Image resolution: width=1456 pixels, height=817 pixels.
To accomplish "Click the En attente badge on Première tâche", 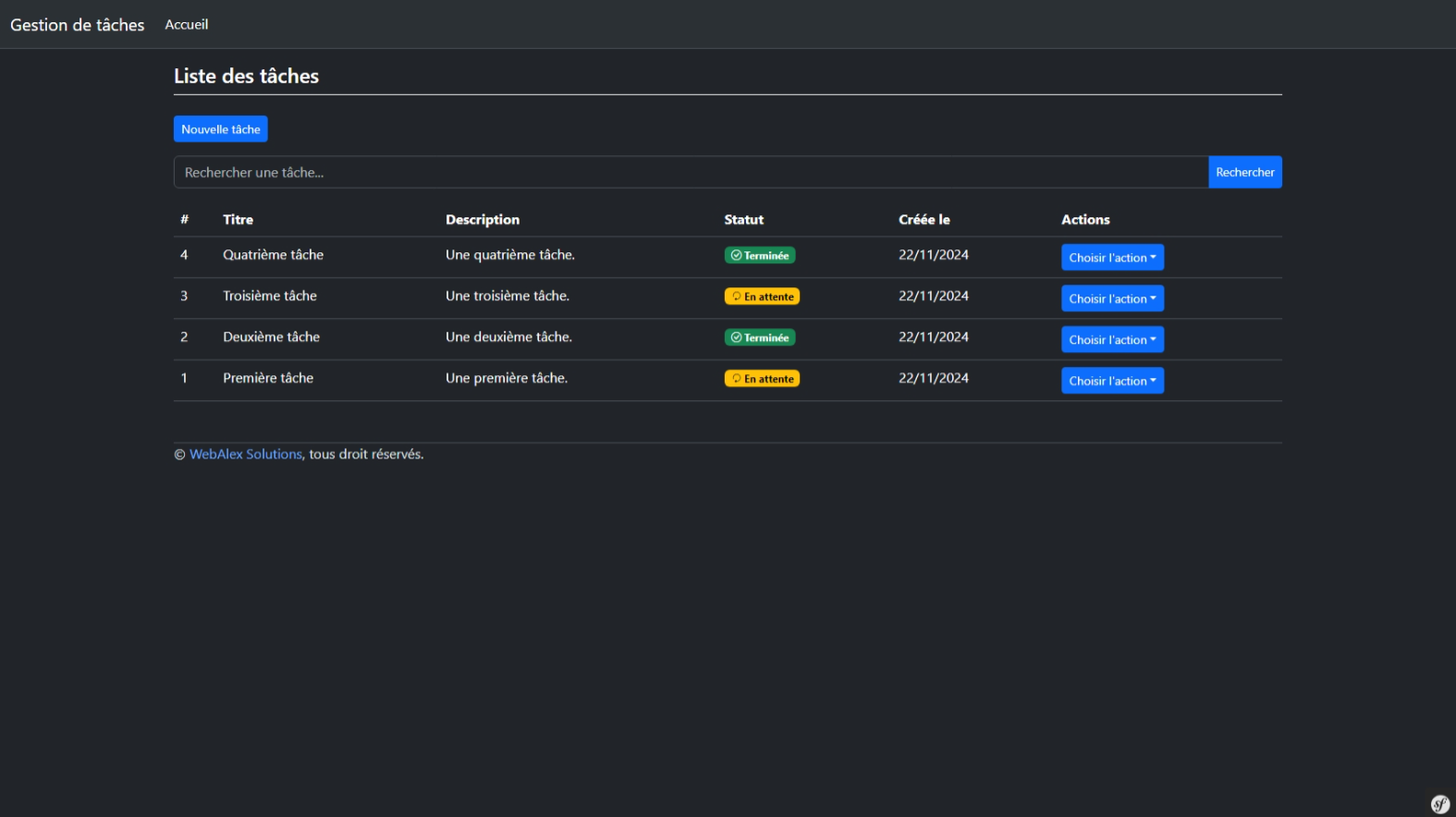I will pyautogui.click(x=762, y=379).
